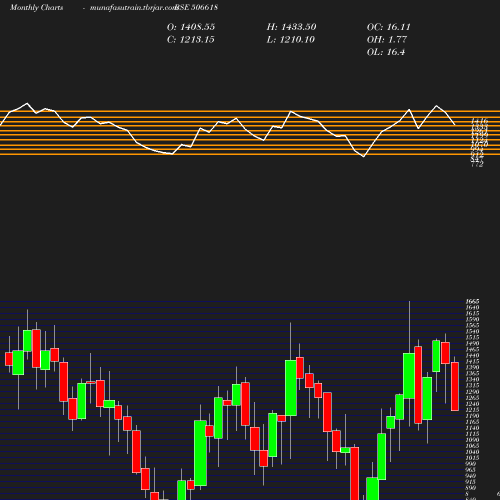
Task: Click the 'OH: 1.77' reading
Action: 387,40
